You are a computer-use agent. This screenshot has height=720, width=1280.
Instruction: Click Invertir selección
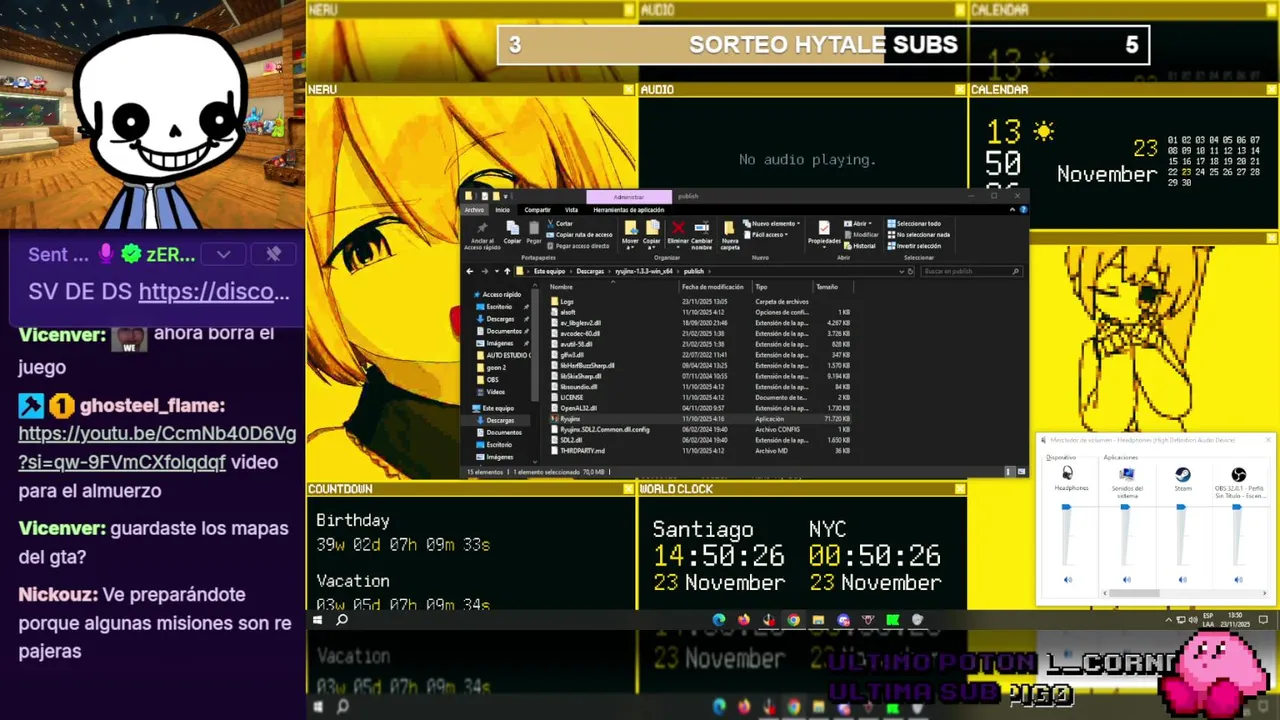pyautogui.click(x=914, y=246)
